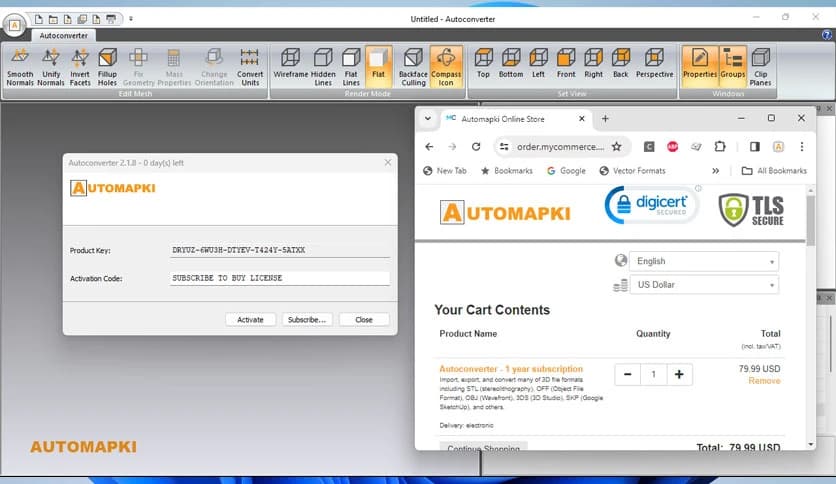Click the quantity field showing 1
Viewport: 836px width, 484px height.
tap(653, 374)
